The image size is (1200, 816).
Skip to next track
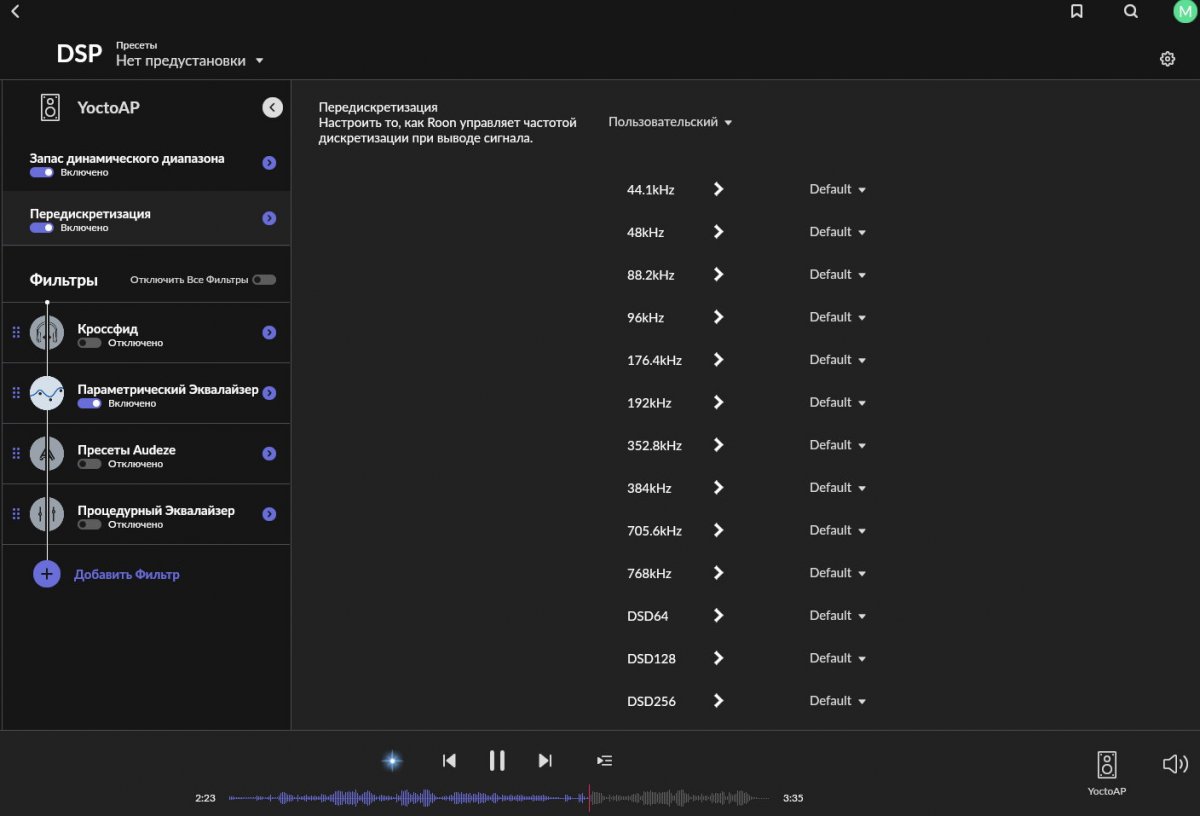(545, 761)
